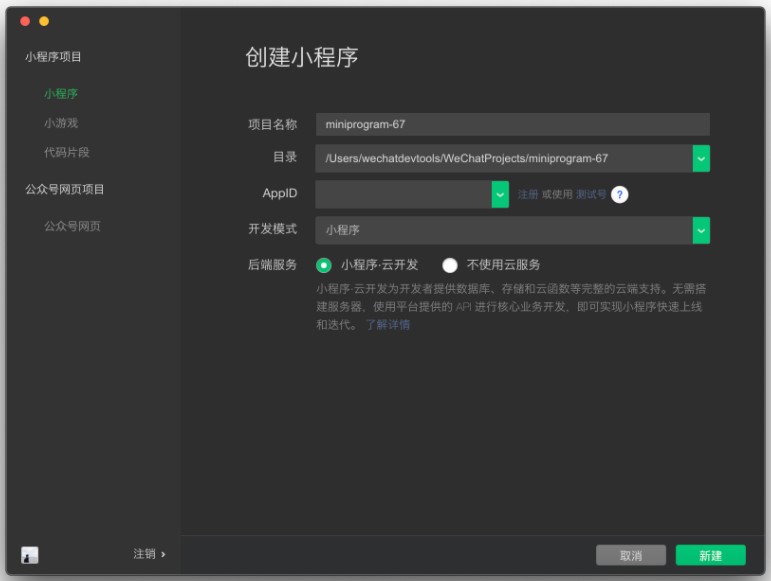Open the 了解详情 link
The image size is (771, 581).
387,324
